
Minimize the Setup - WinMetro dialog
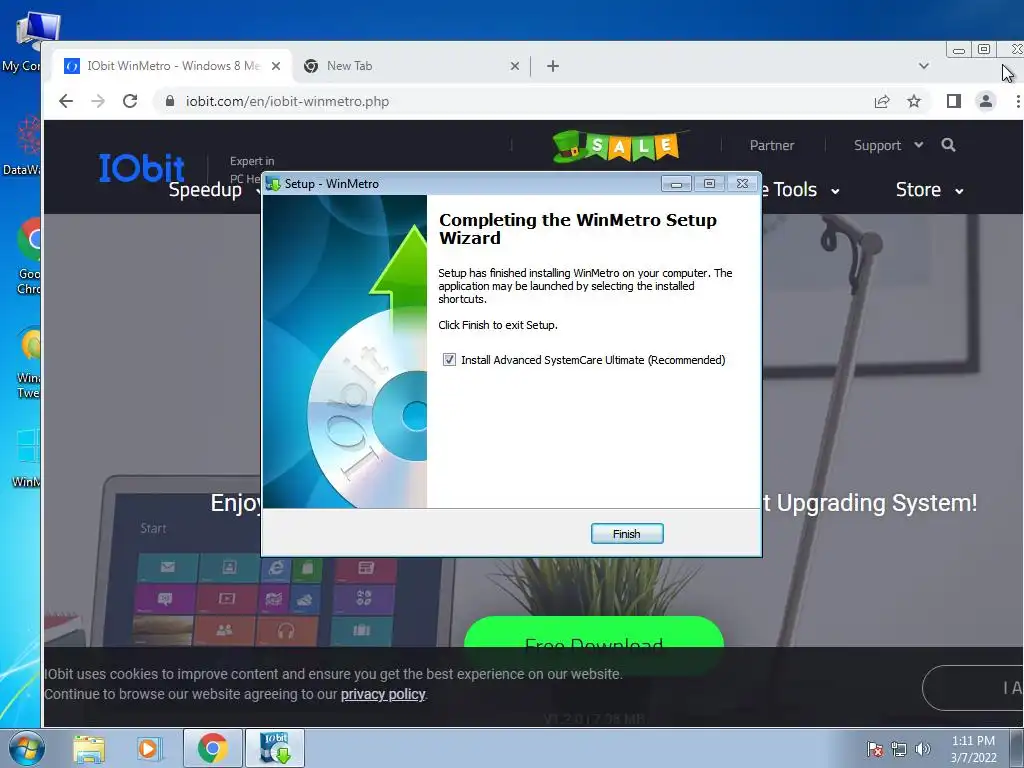[676, 184]
